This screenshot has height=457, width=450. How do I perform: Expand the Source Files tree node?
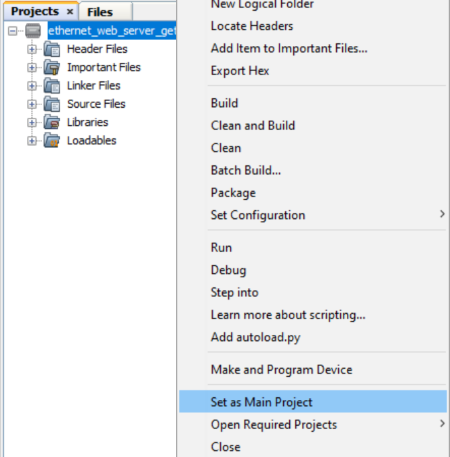[x=32, y=105]
